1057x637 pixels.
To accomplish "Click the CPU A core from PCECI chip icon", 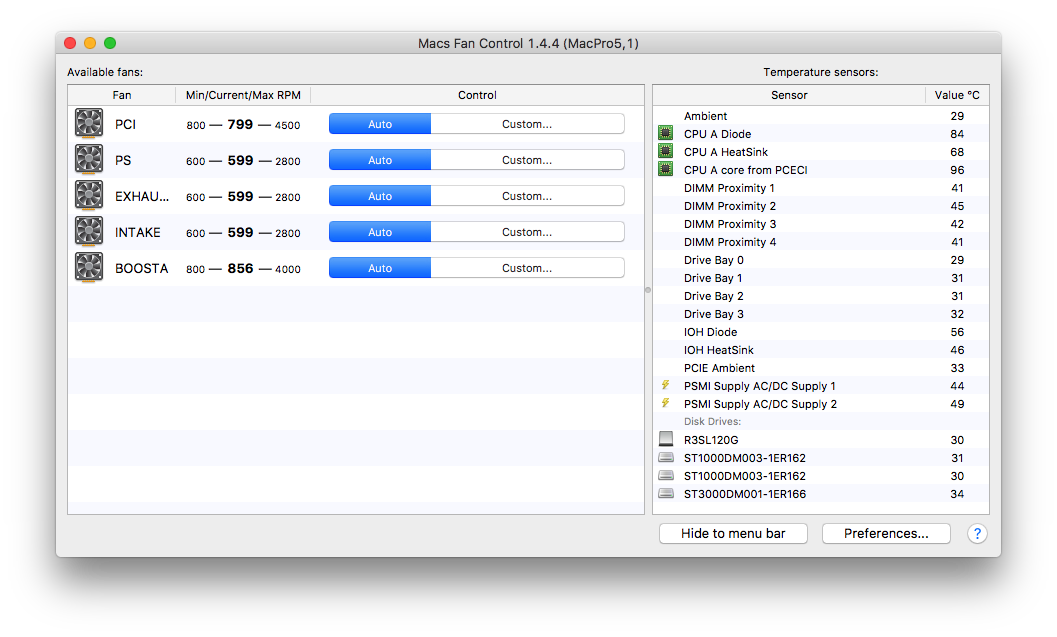I will (x=665, y=169).
